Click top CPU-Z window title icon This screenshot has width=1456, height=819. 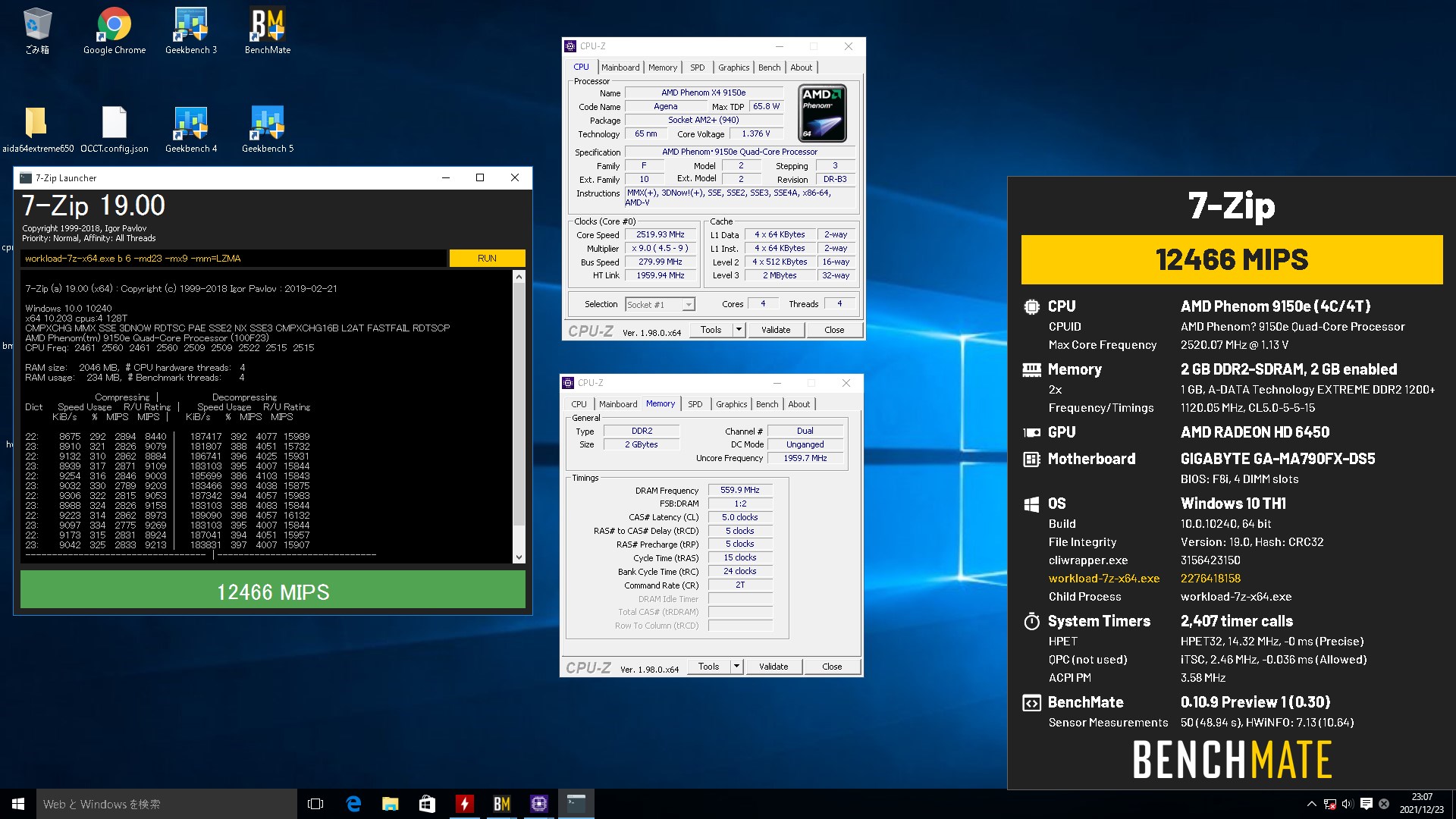(571, 46)
